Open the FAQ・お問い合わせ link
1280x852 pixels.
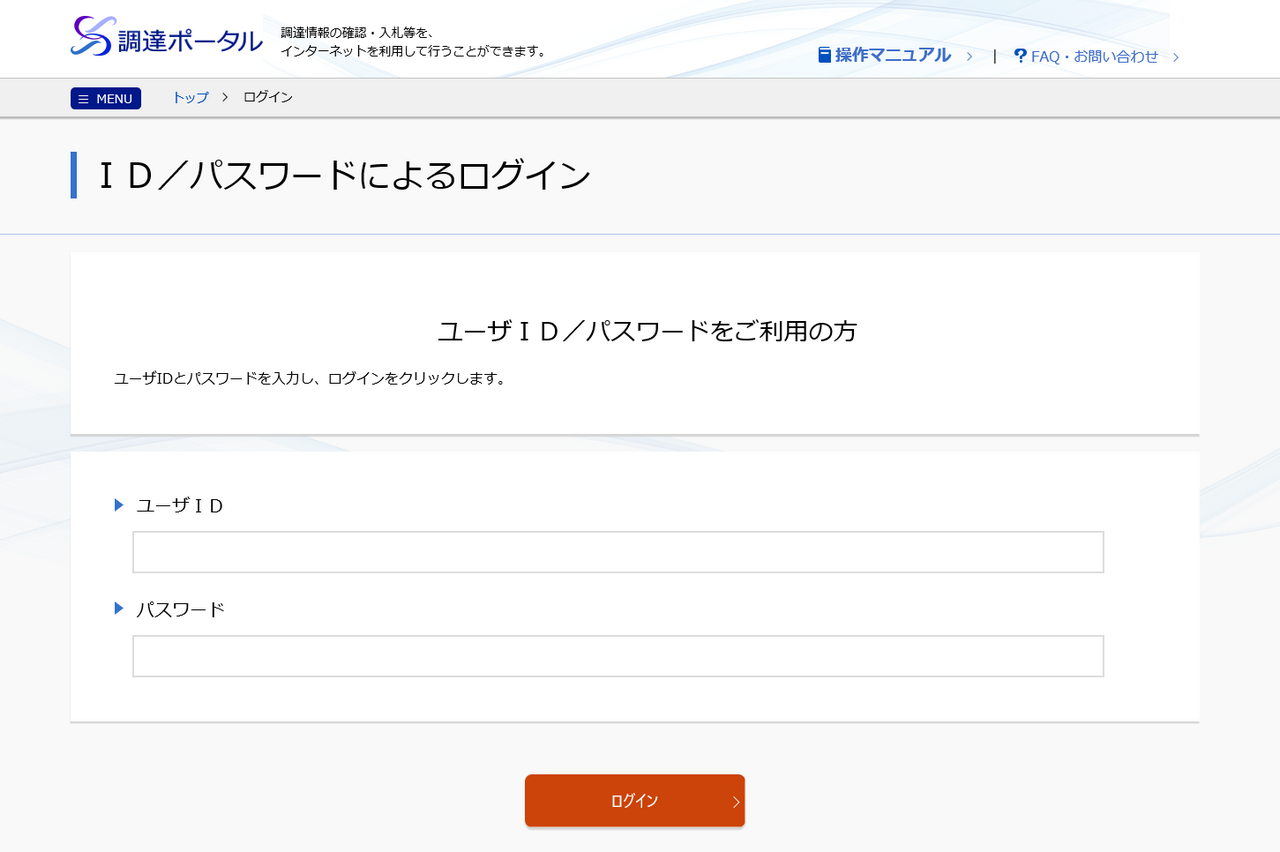1094,57
